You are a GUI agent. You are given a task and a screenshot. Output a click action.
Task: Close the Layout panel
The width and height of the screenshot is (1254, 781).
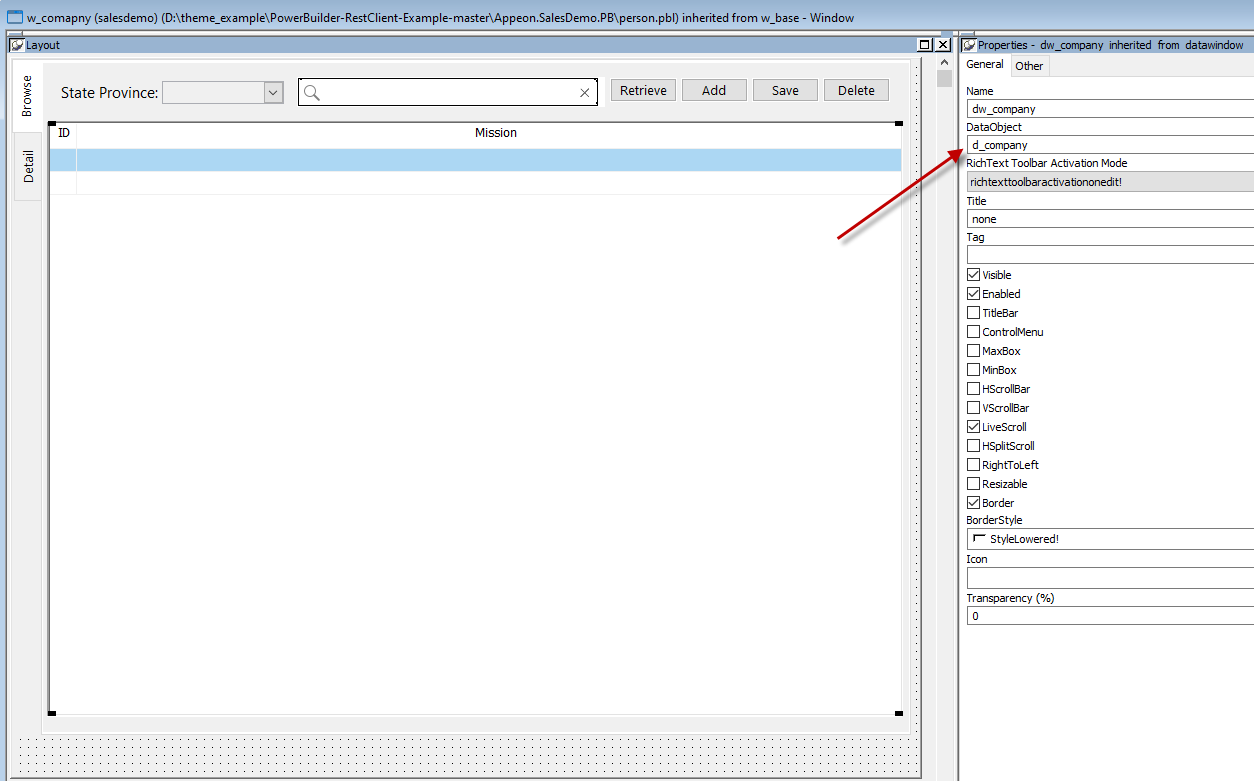943,45
